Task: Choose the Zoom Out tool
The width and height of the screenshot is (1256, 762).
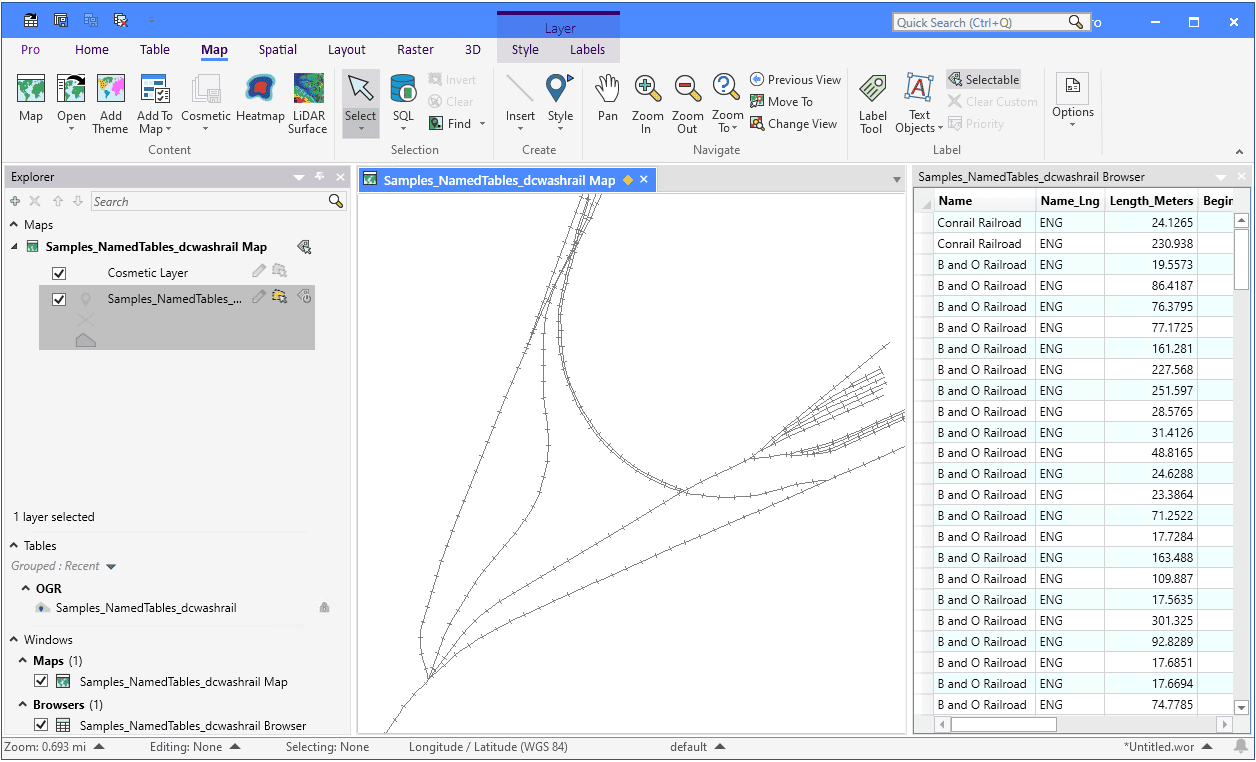Action: tap(687, 104)
